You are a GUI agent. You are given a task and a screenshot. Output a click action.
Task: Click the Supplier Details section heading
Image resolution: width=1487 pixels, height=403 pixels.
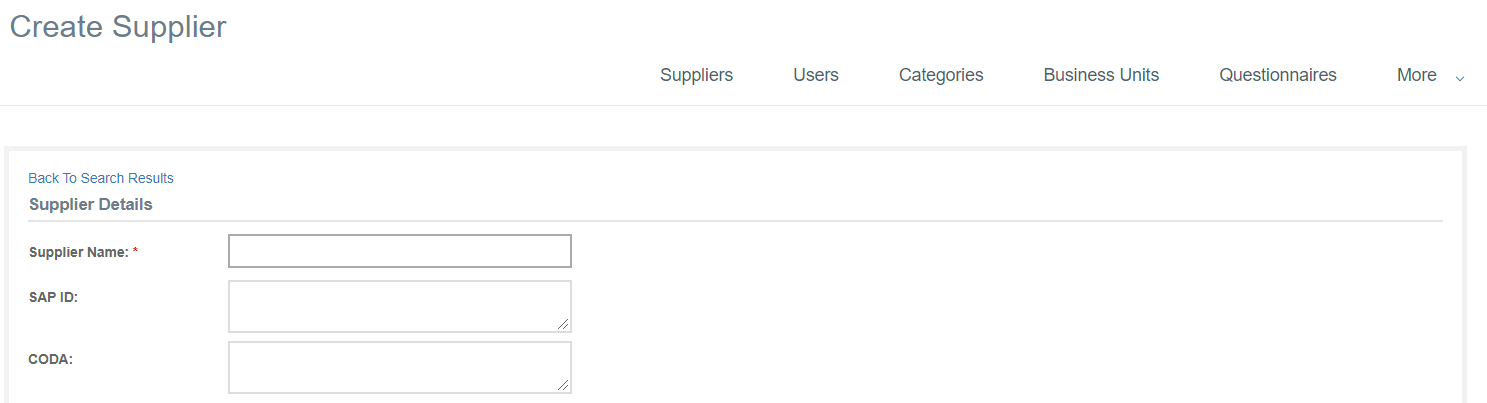(x=91, y=204)
